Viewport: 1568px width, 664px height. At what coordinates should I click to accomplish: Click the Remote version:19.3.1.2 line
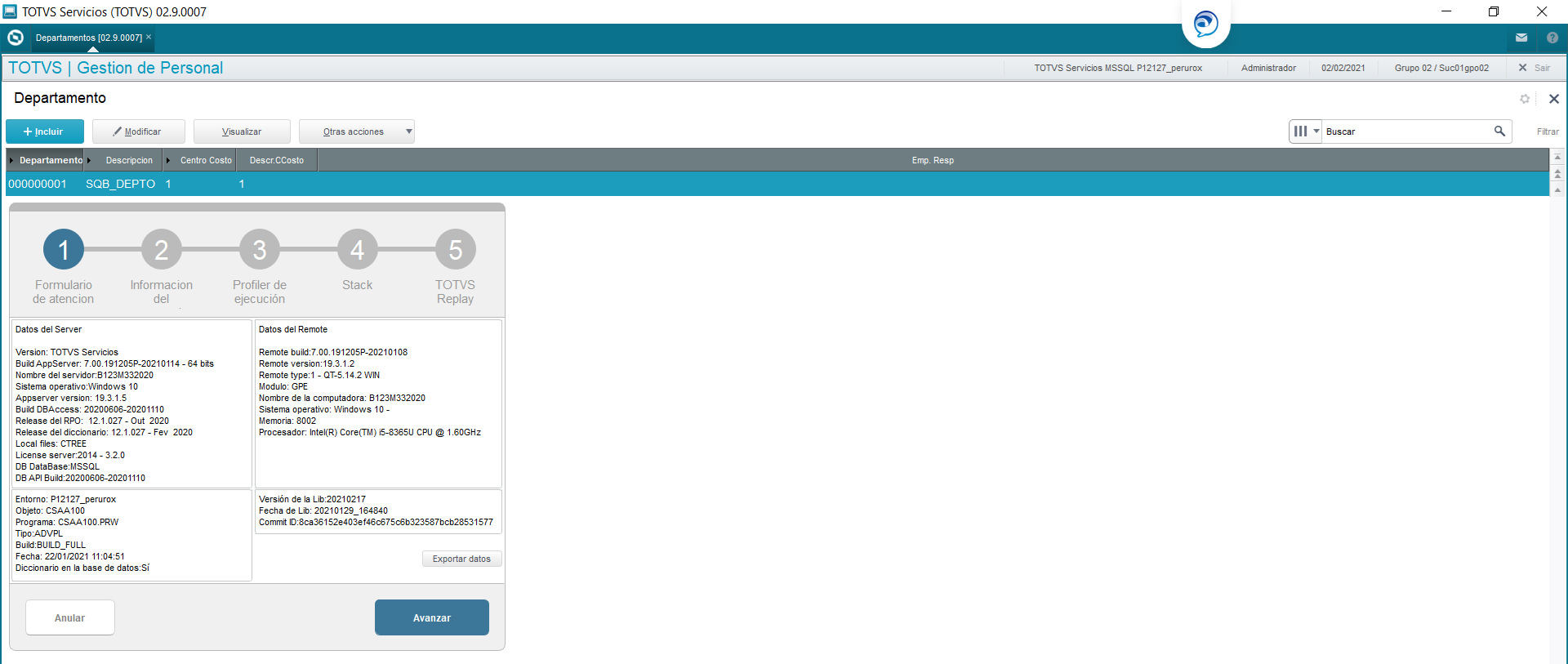(x=306, y=363)
